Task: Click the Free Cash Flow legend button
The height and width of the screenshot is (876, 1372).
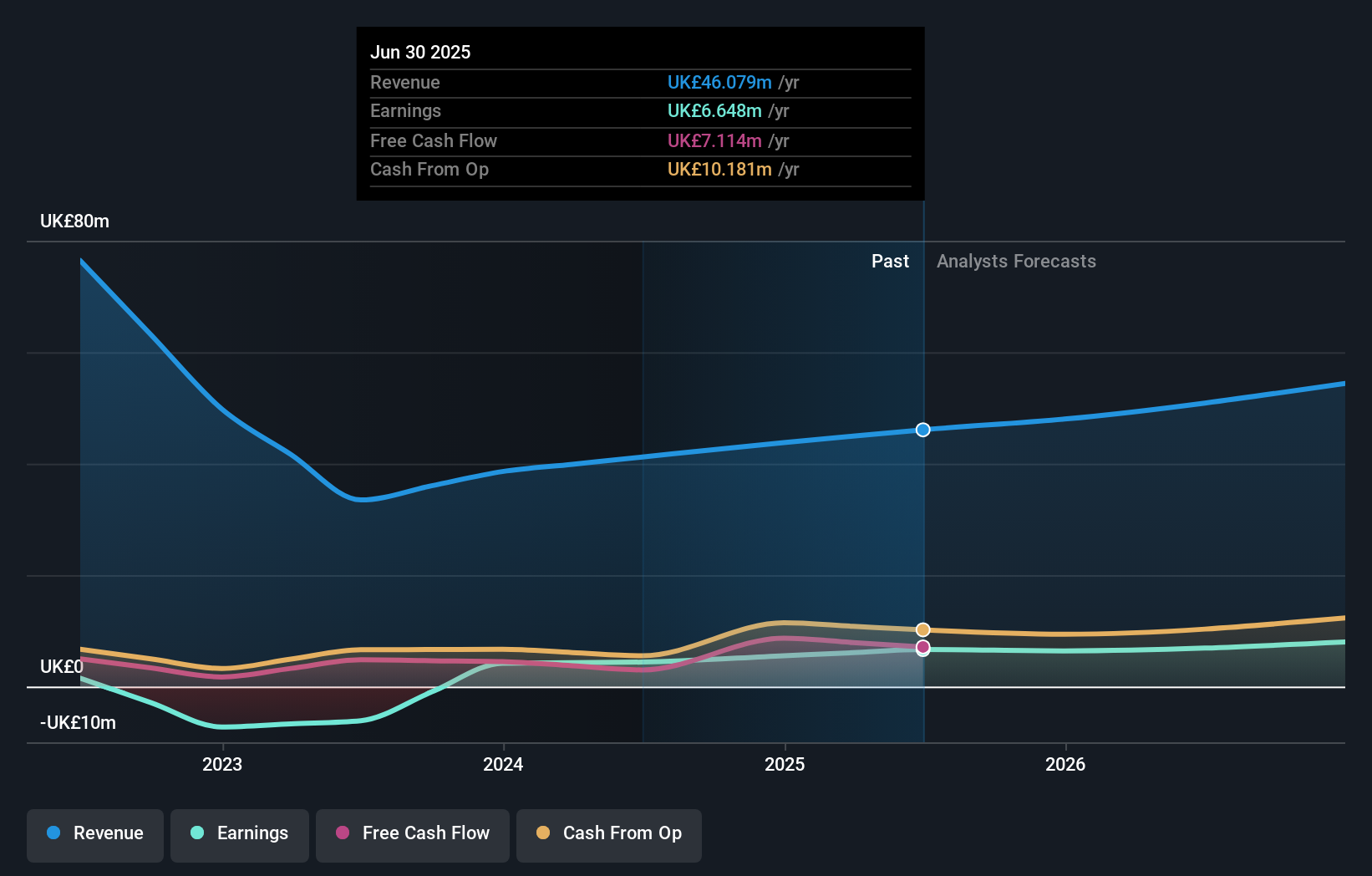Action: tap(412, 833)
